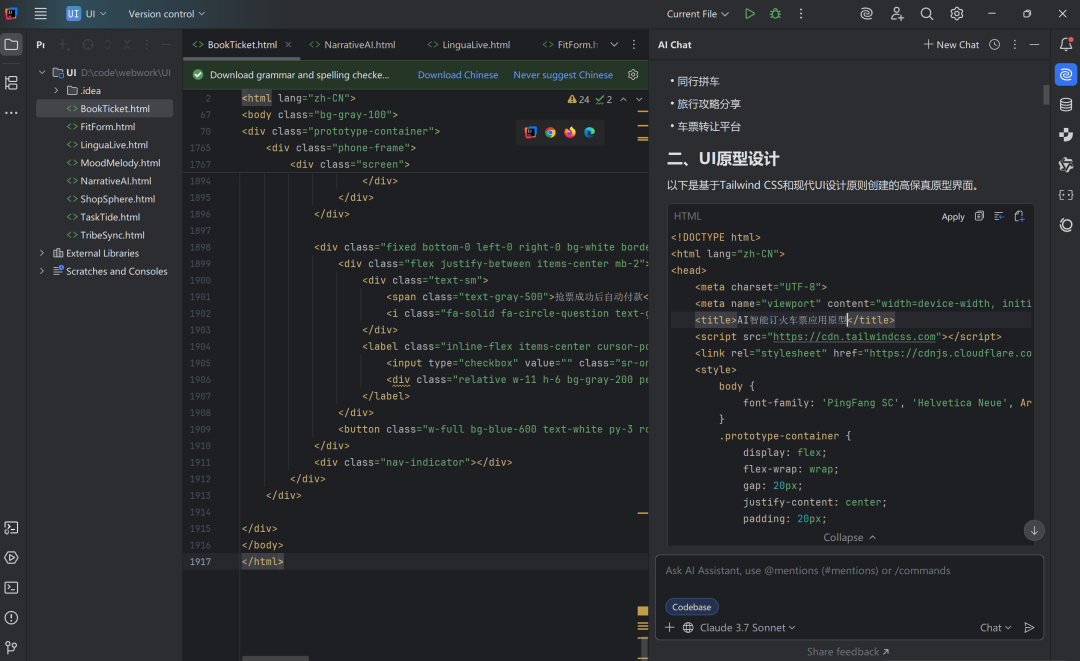Copy the HTML code snippet
Viewport: 1080px width, 661px height.
click(x=979, y=216)
